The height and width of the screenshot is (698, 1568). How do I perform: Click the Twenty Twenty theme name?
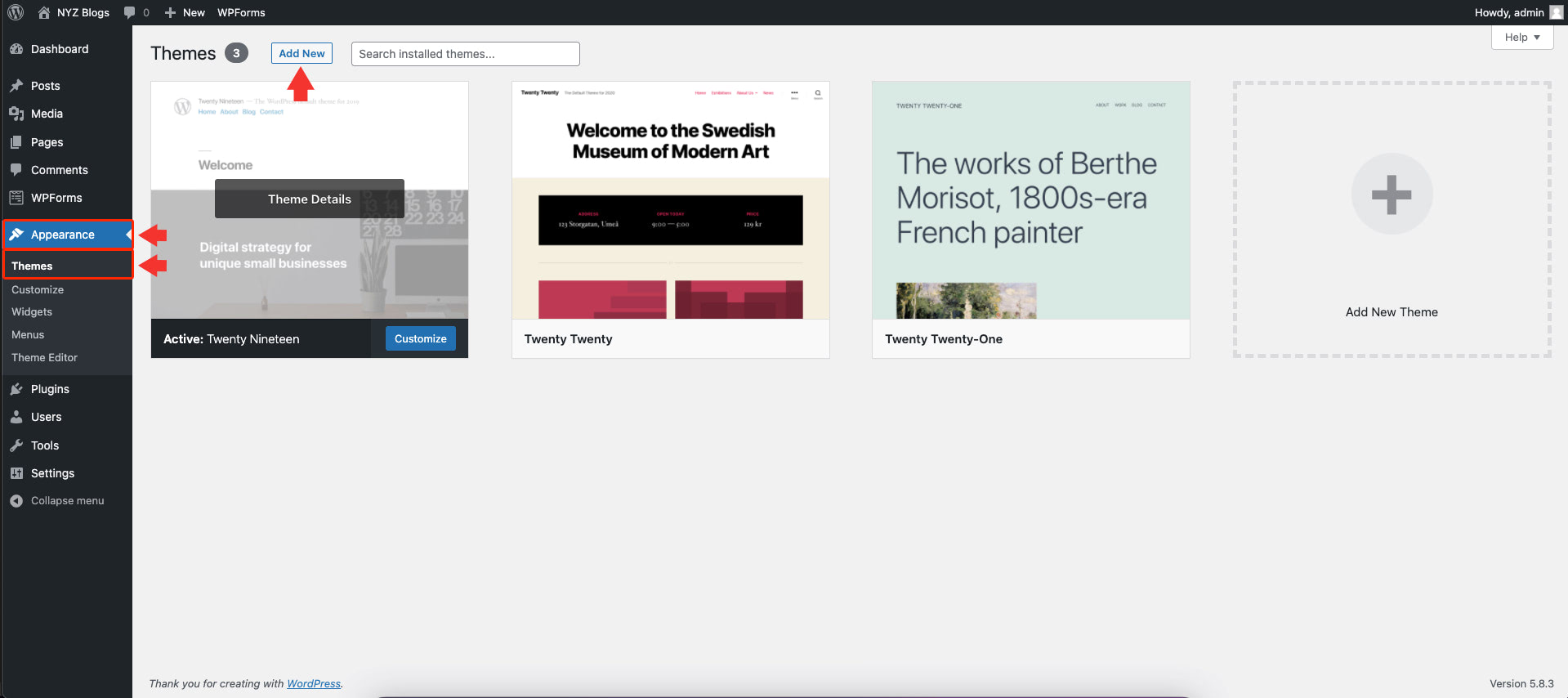coord(569,339)
